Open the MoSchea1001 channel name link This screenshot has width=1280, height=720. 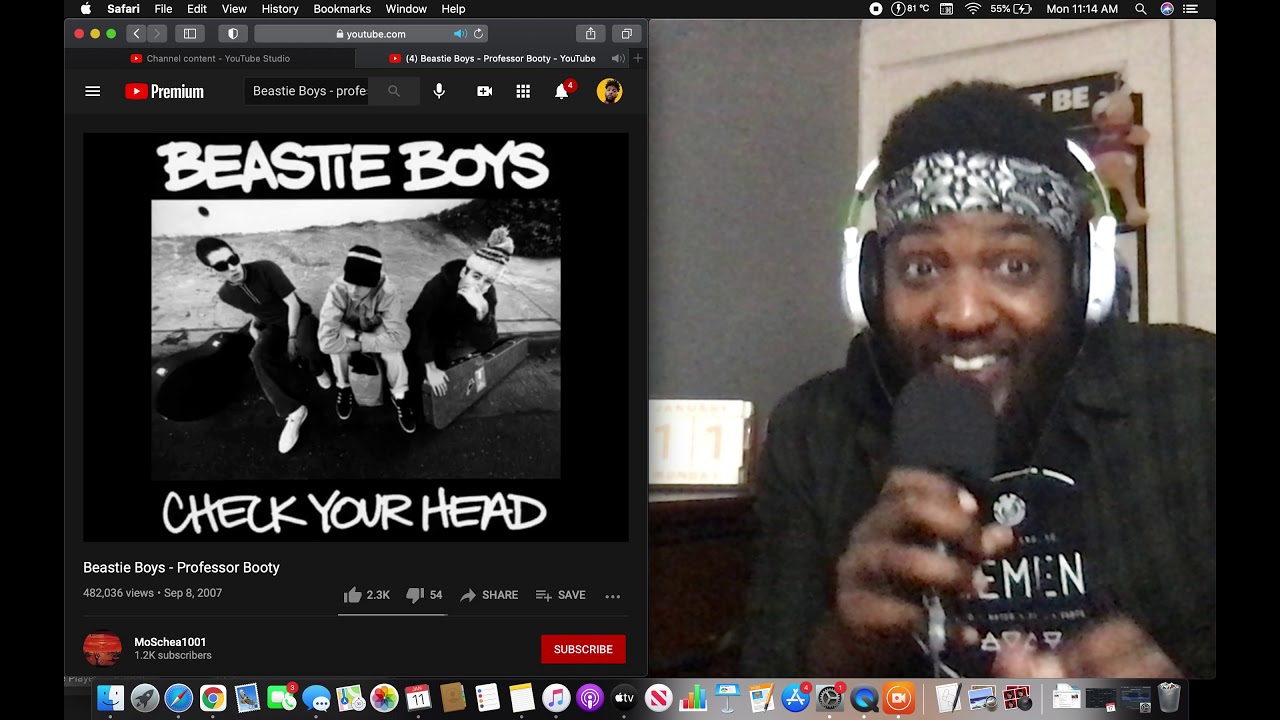pos(170,642)
